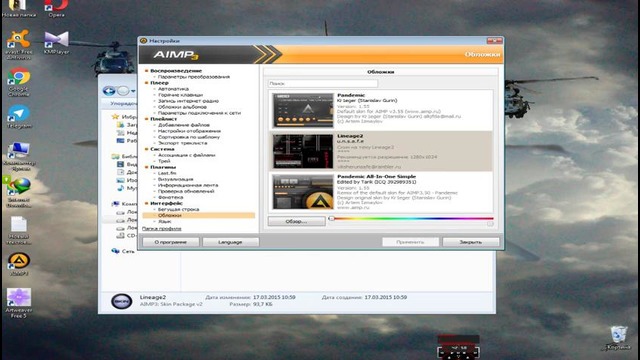Open Информационная лента settings page

point(188,185)
